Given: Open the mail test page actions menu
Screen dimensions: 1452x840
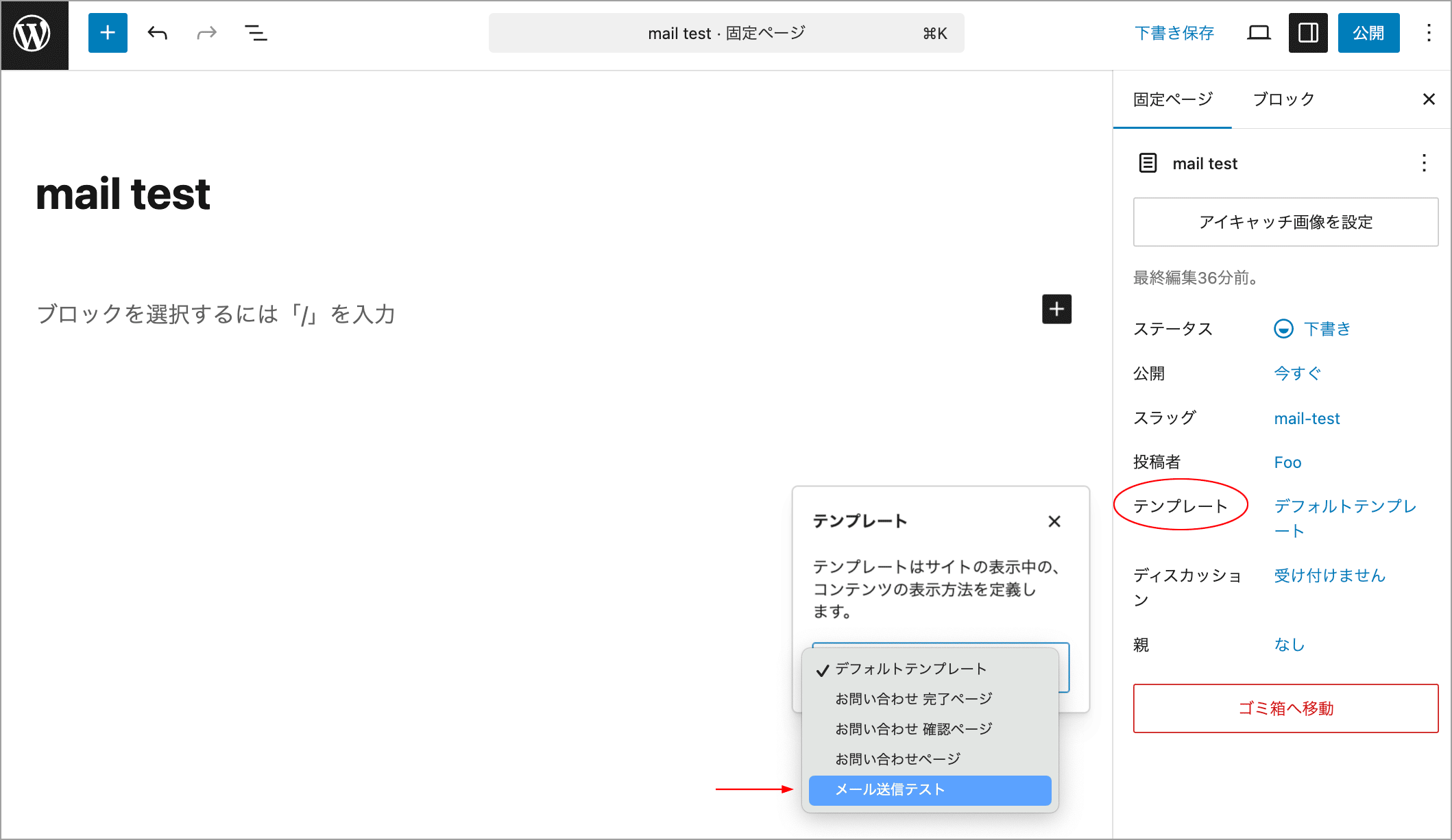Looking at the screenshot, I should point(1424,163).
